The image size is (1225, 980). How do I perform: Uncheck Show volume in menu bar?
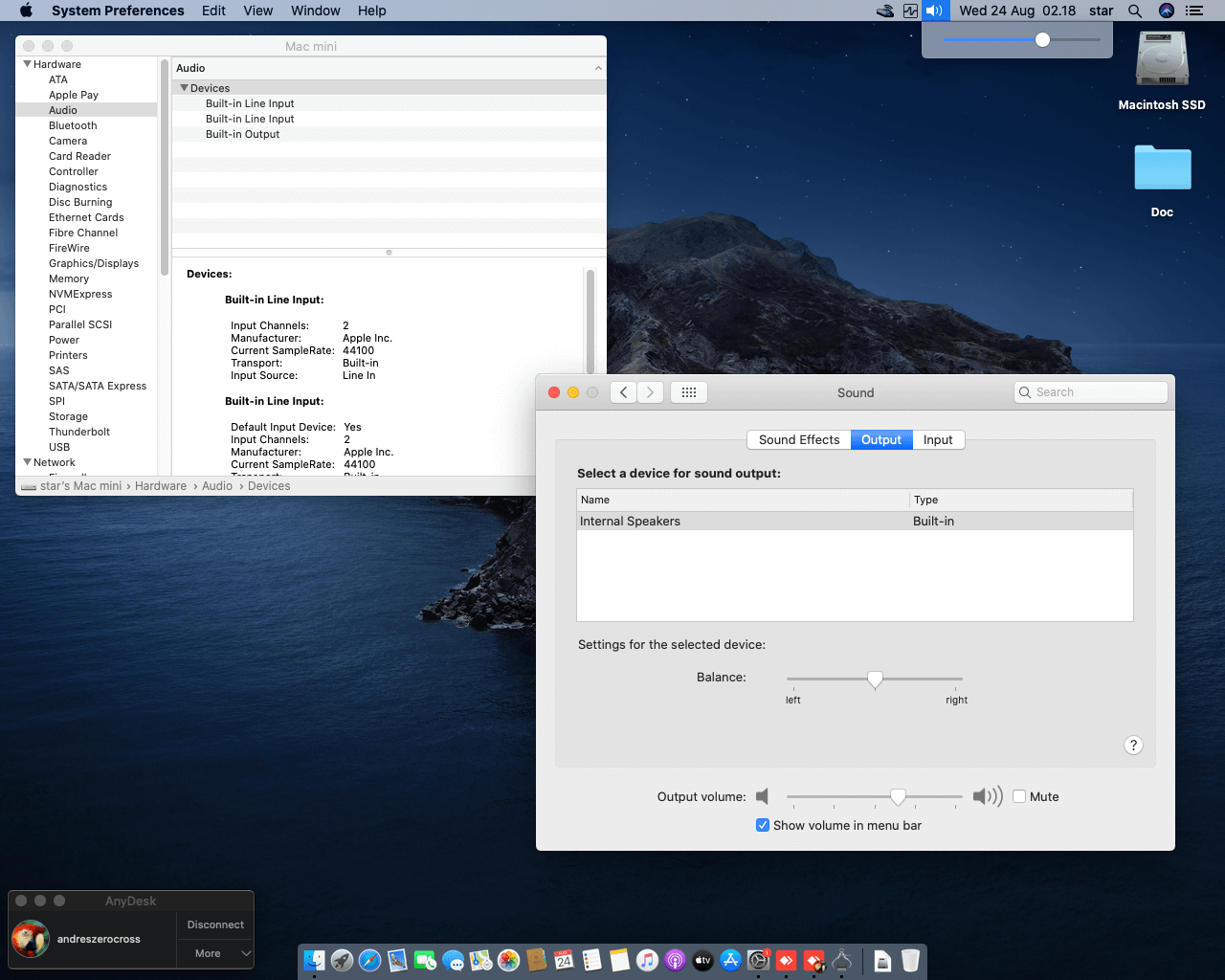[763, 825]
